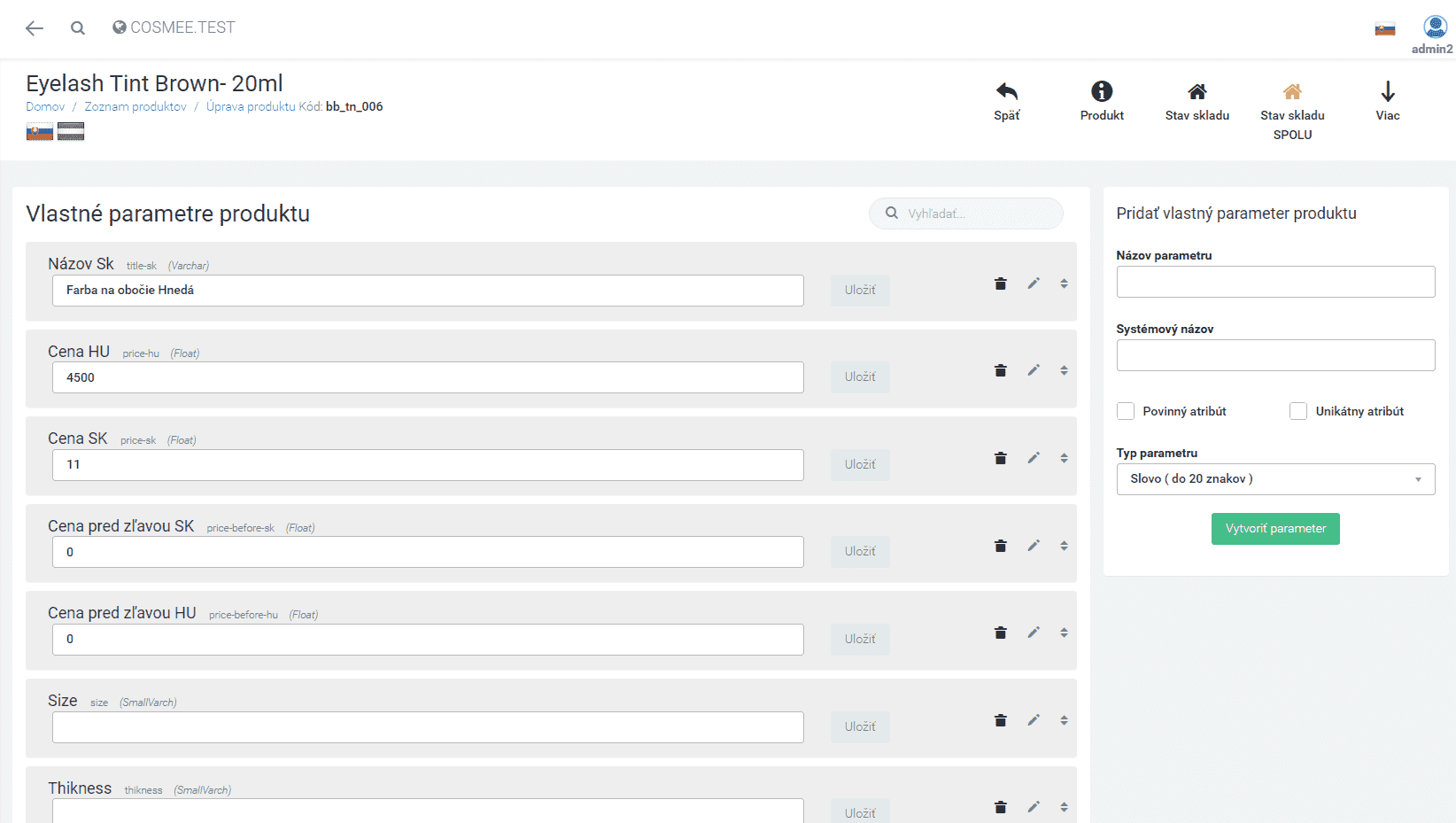1456x823 pixels.
Task: Click the Späť return icon
Action: coord(1006,92)
